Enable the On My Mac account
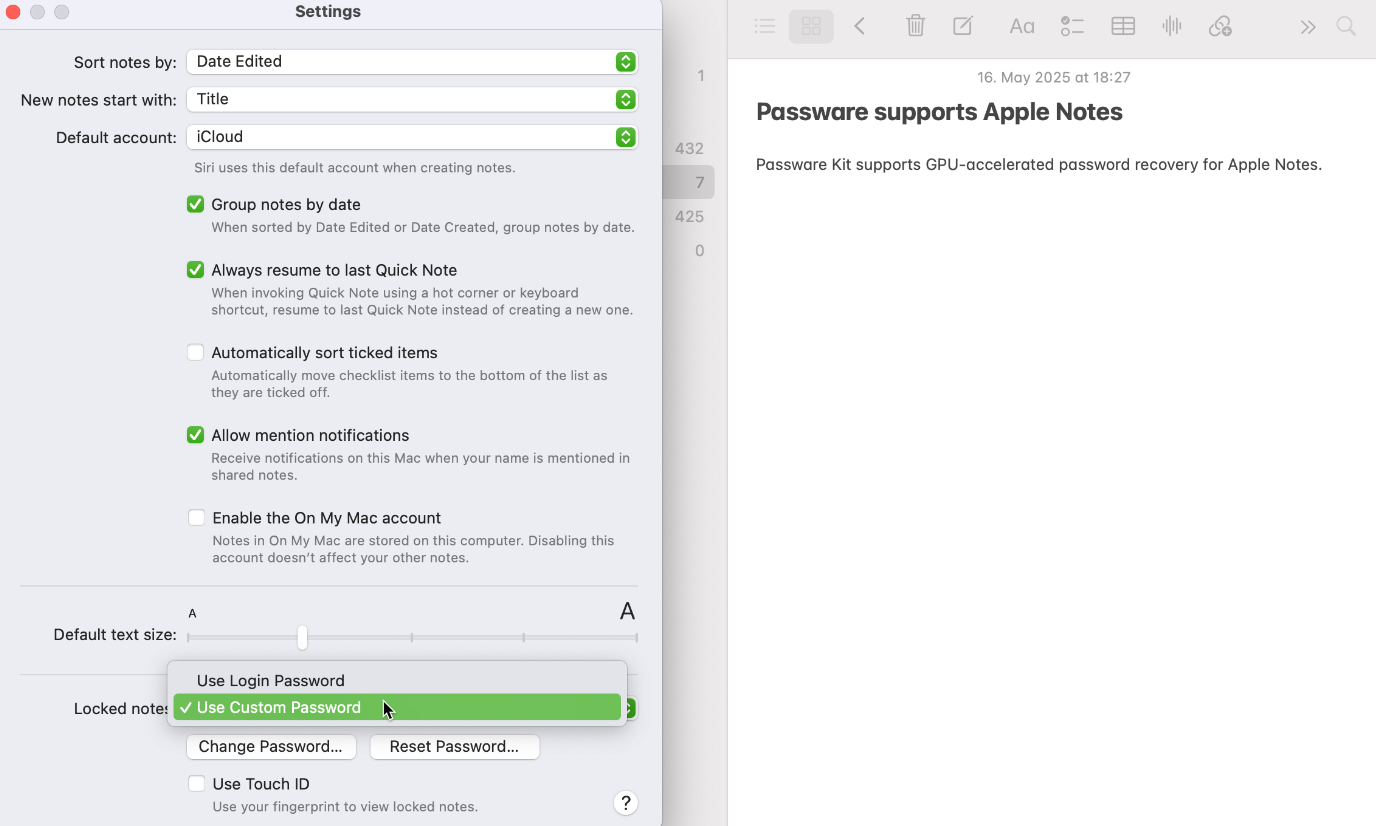Image resolution: width=1376 pixels, height=826 pixels. (x=196, y=517)
